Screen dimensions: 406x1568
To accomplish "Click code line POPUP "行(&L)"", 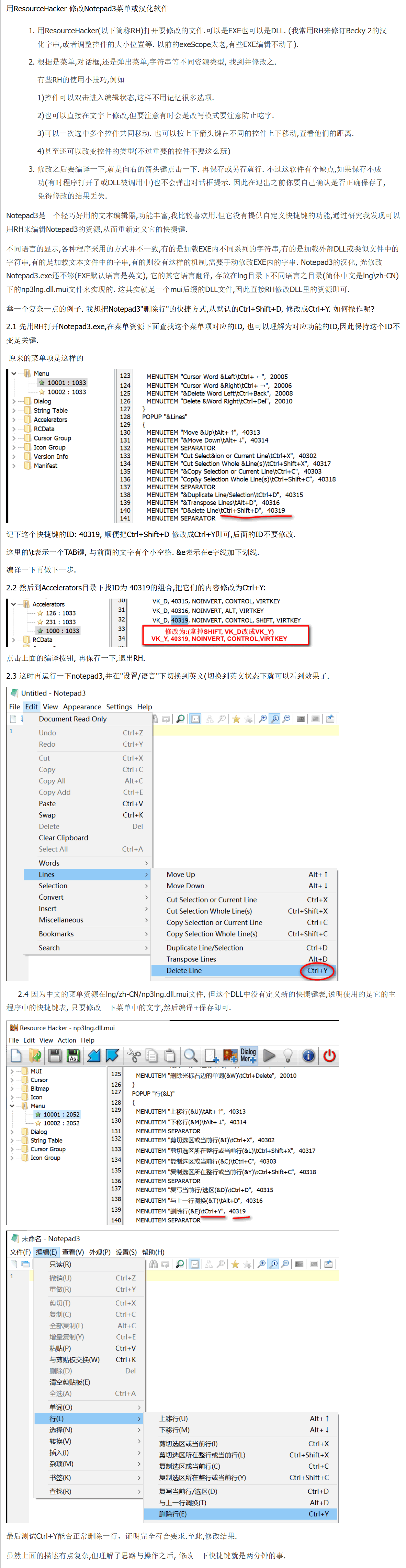I will click(153, 1093).
